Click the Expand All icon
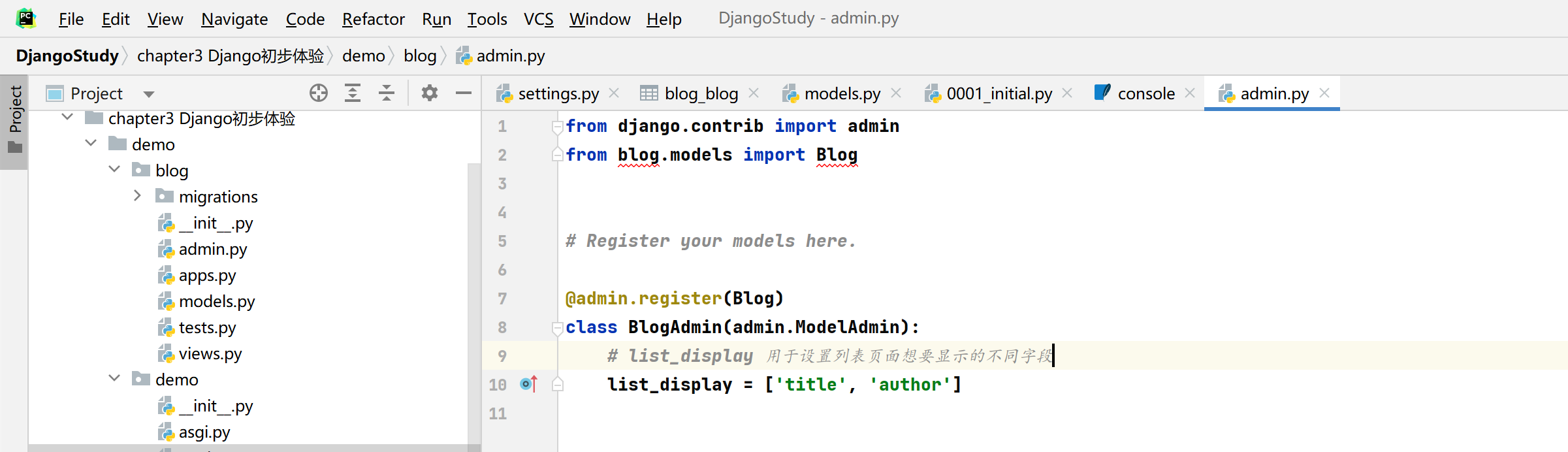This screenshot has width=1568, height=452. (353, 93)
